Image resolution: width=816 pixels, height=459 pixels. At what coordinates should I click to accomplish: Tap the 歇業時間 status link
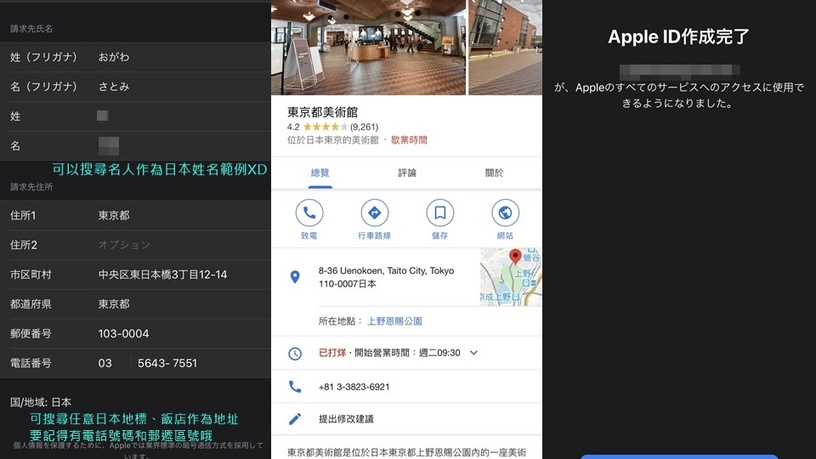(x=409, y=140)
